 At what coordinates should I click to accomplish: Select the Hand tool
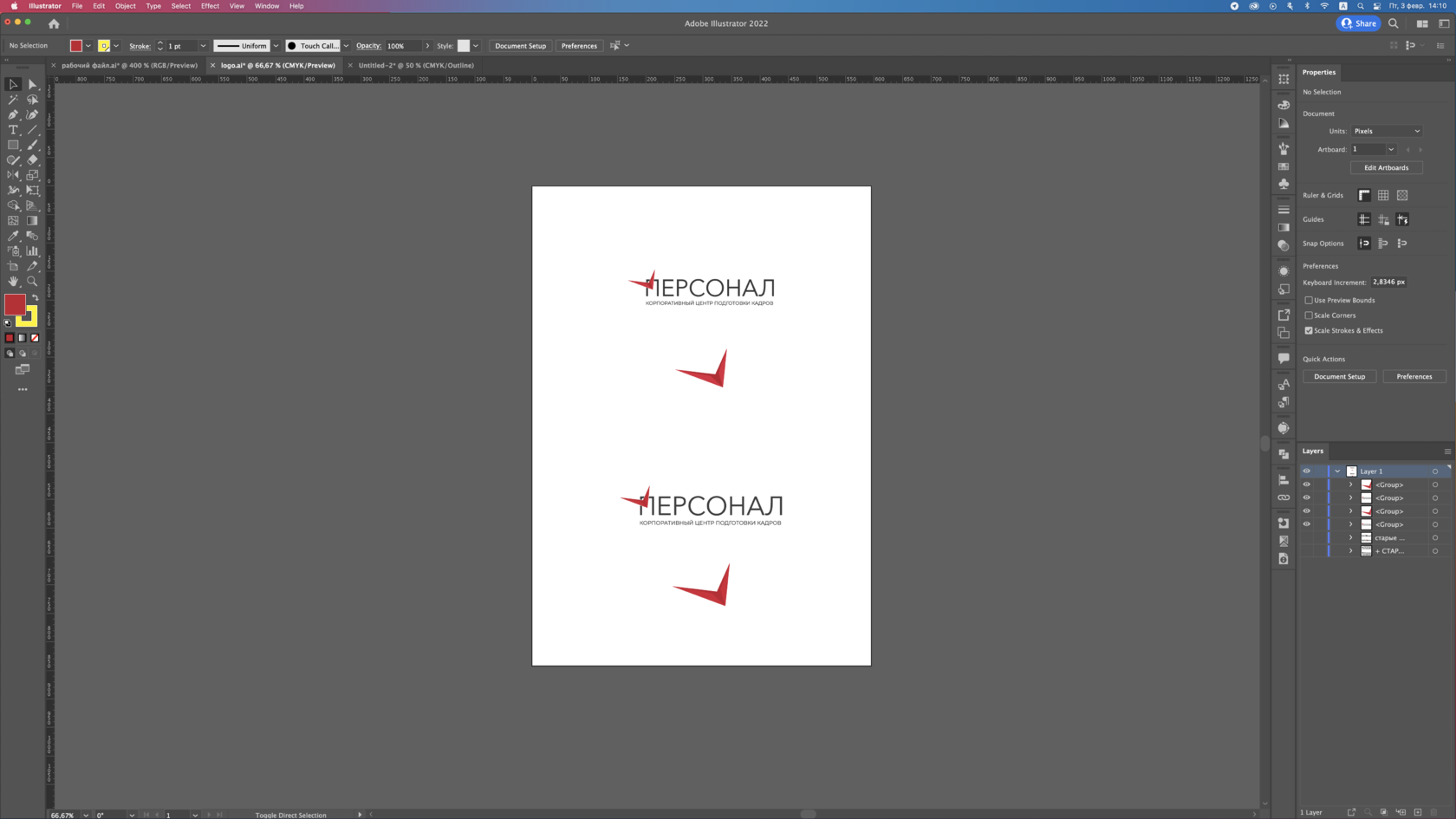pyautogui.click(x=13, y=281)
